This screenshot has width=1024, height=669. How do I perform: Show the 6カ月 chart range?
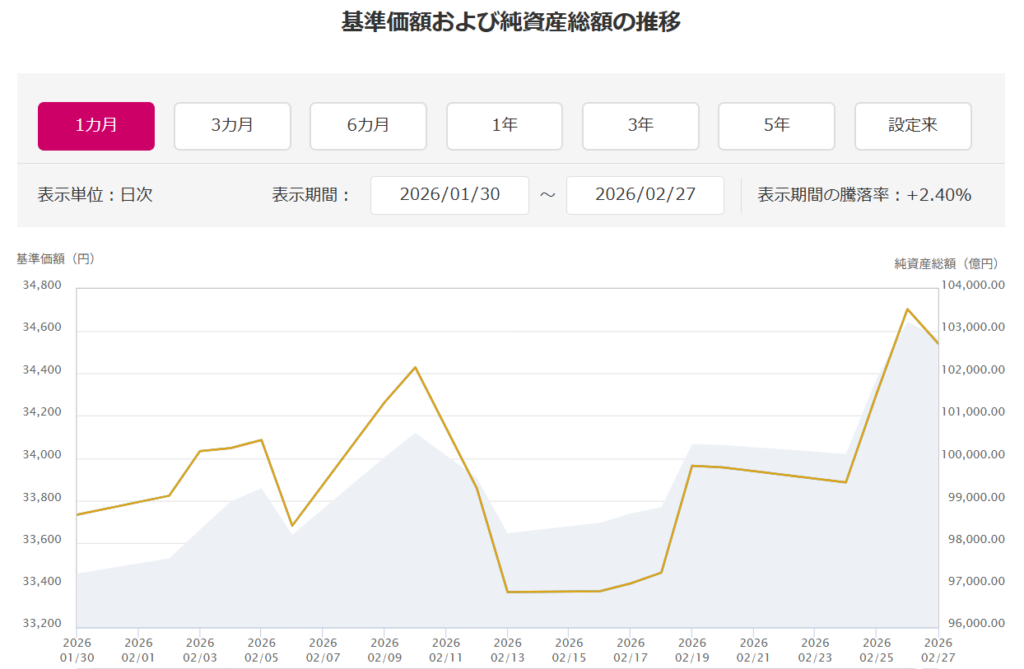pos(368,126)
